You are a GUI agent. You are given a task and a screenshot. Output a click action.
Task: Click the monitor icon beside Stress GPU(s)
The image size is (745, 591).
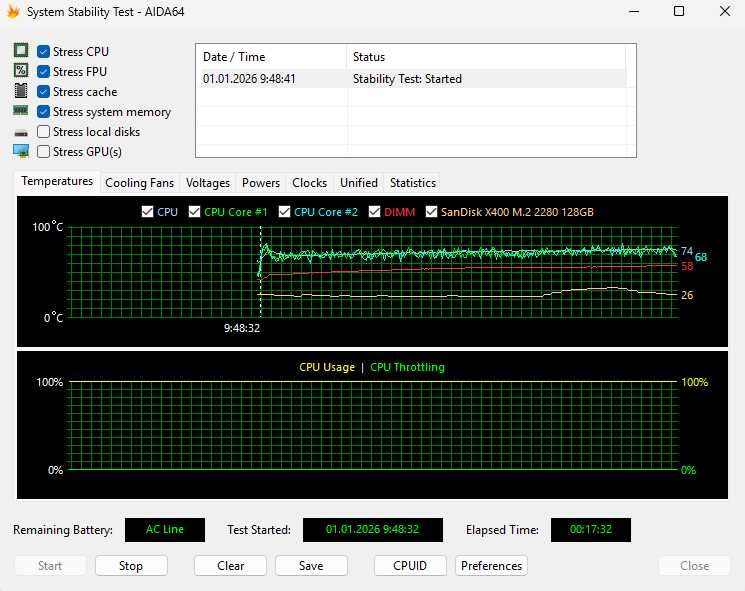(x=21, y=151)
